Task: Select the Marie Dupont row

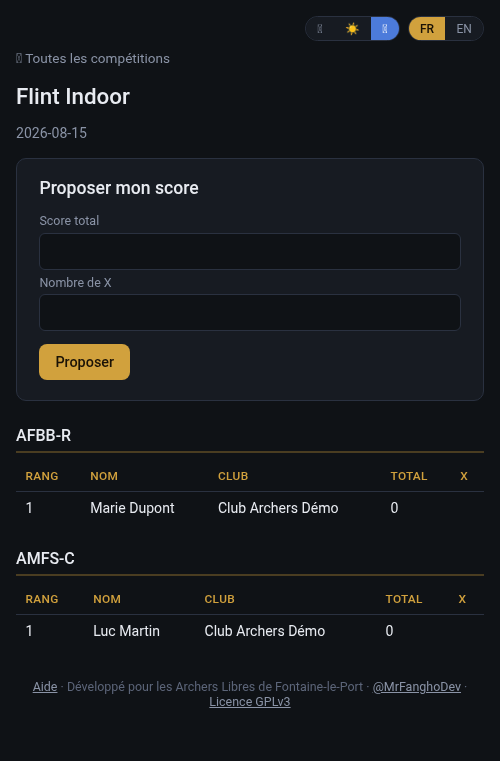Action: tap(250, 508)
